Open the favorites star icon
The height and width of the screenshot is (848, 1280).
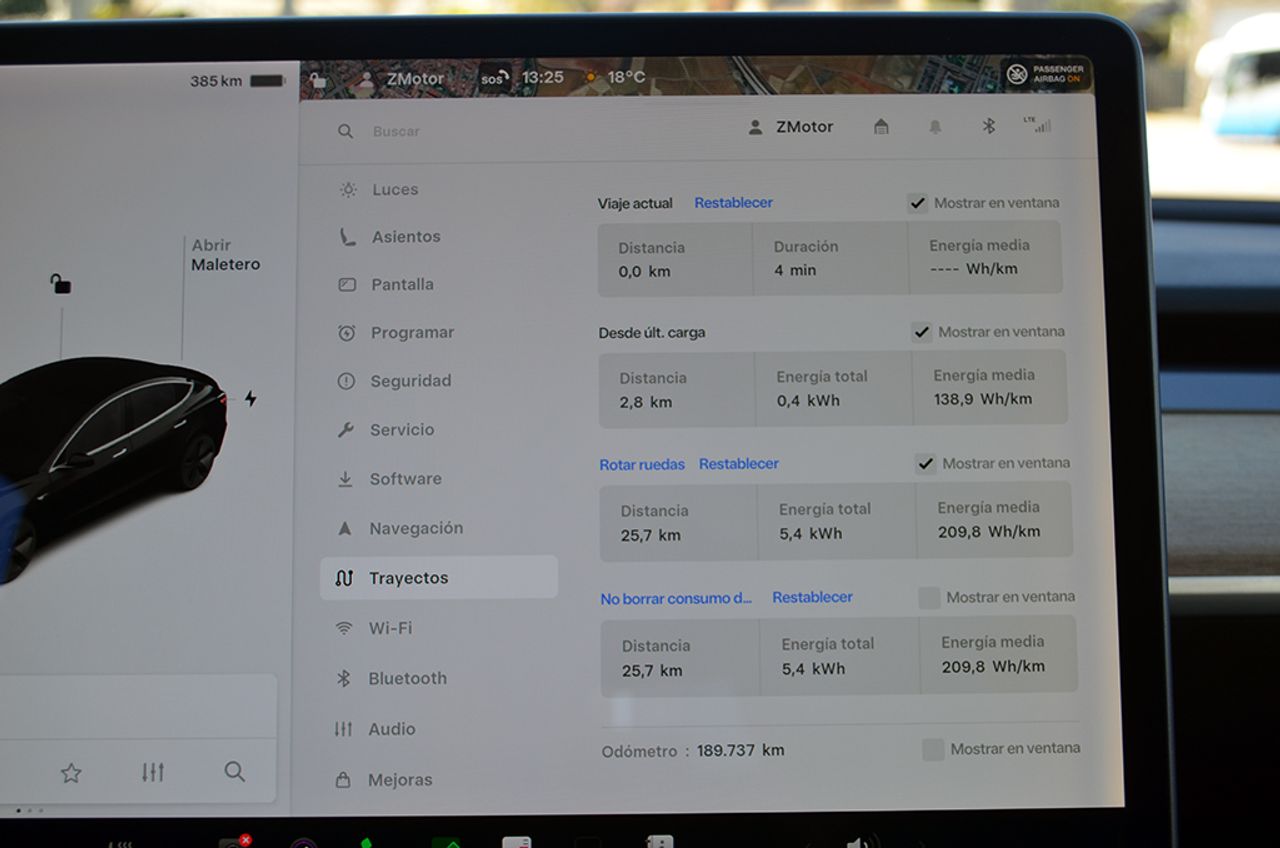click(x=71, y=772)
